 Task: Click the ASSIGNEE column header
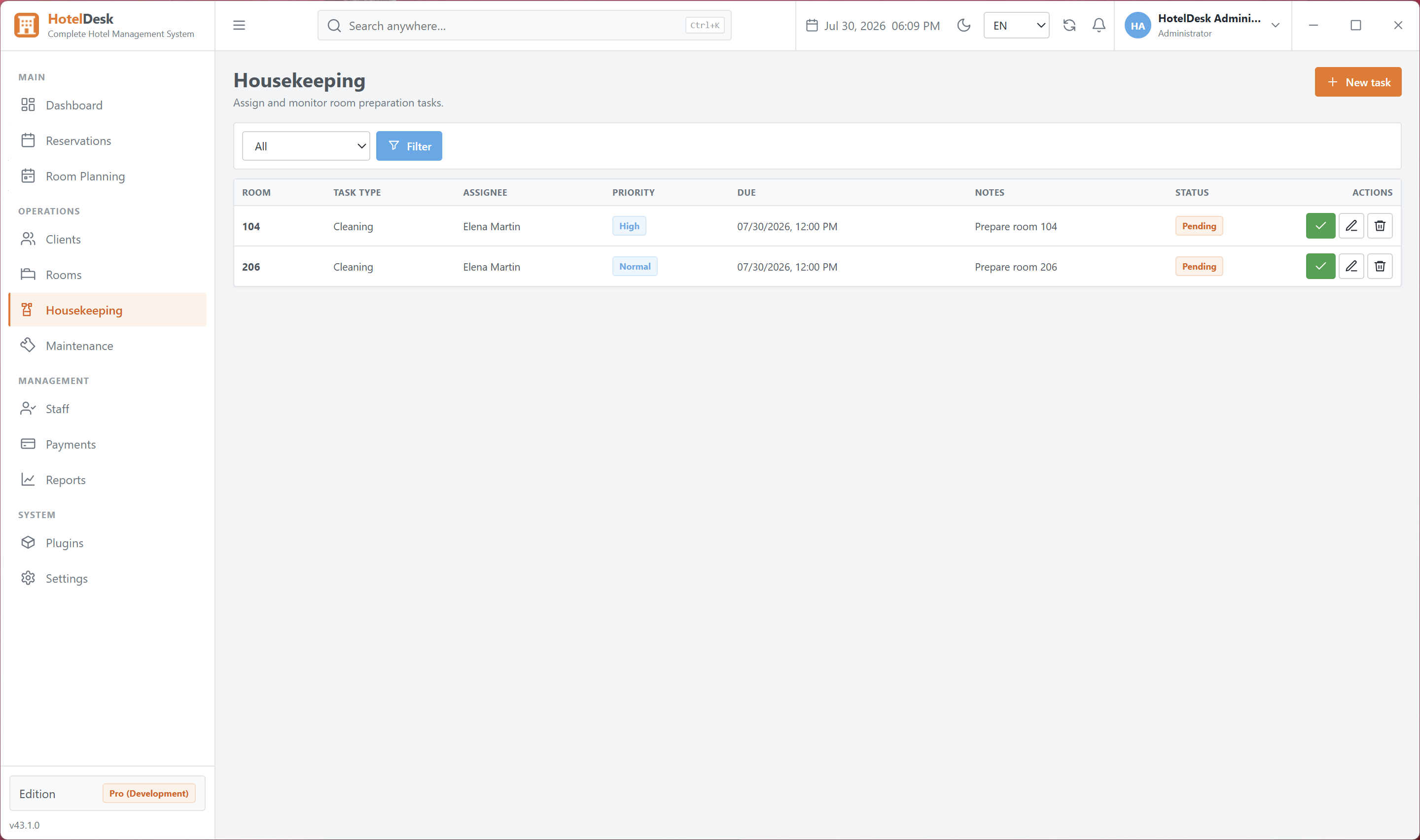click(485, 192)
